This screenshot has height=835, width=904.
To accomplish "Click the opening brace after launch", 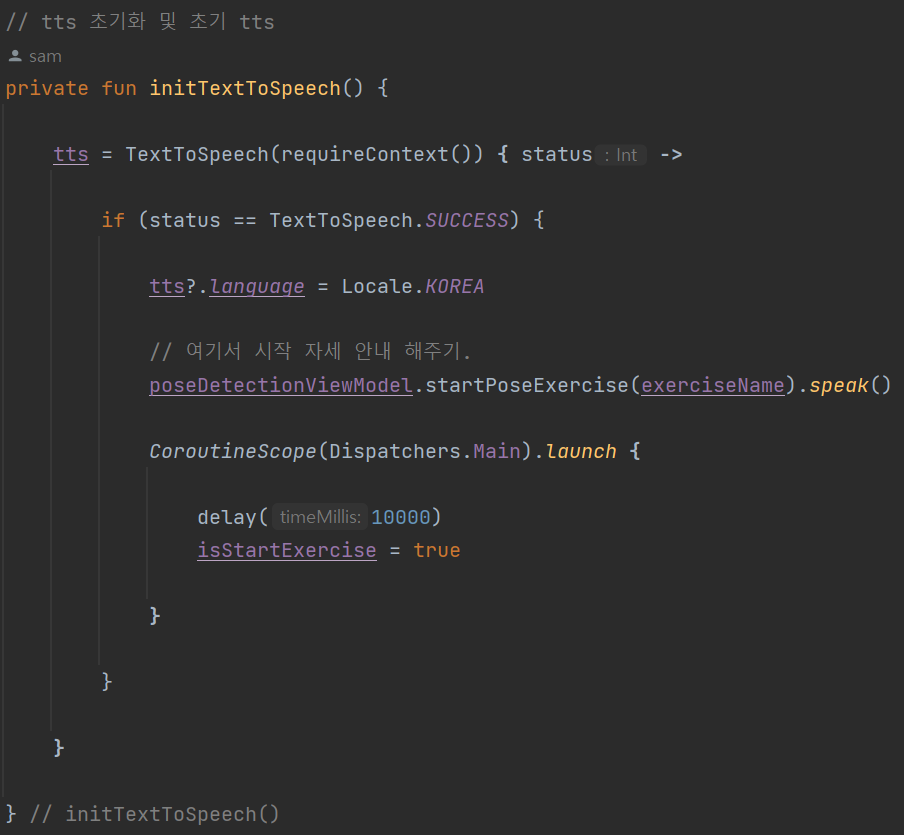I will (635, 451).
